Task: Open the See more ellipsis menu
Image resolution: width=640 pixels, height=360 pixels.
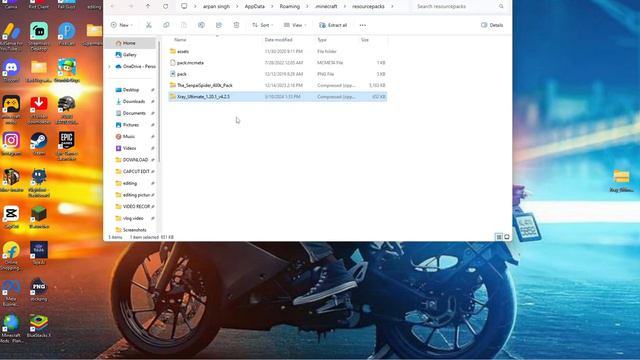Action: tap(362, 25)
